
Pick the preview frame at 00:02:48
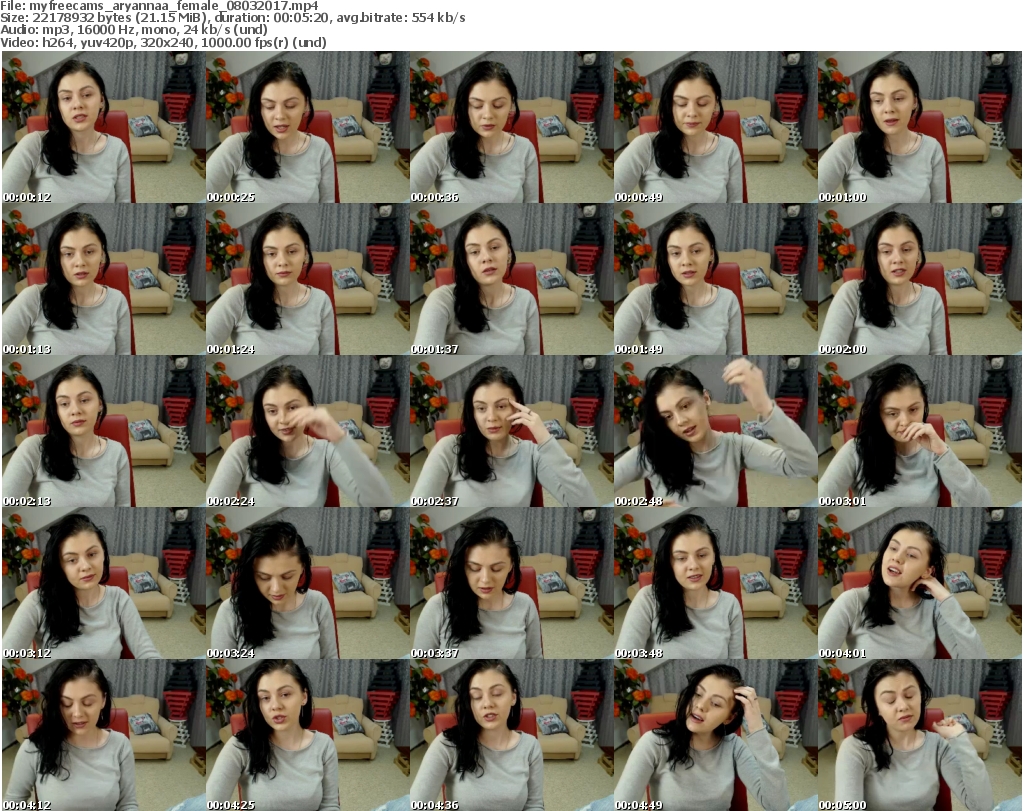715,432
